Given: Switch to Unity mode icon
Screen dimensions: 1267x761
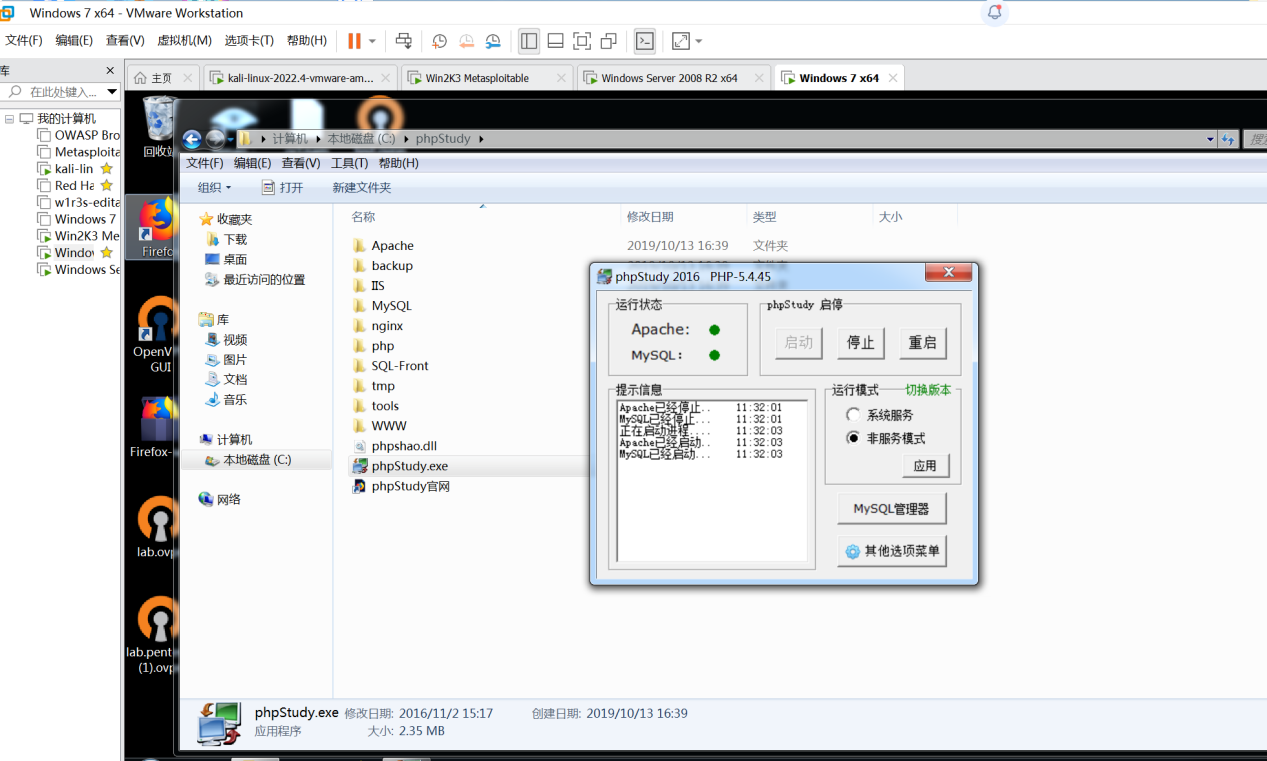Looking at the screenshot, I should 608,41.
